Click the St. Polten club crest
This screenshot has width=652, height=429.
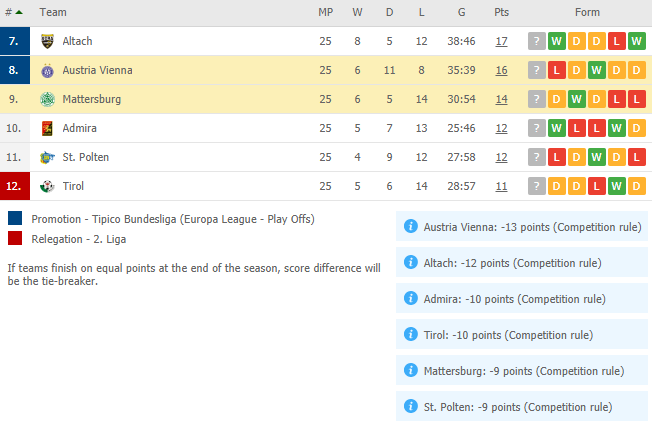coord(47,157)
